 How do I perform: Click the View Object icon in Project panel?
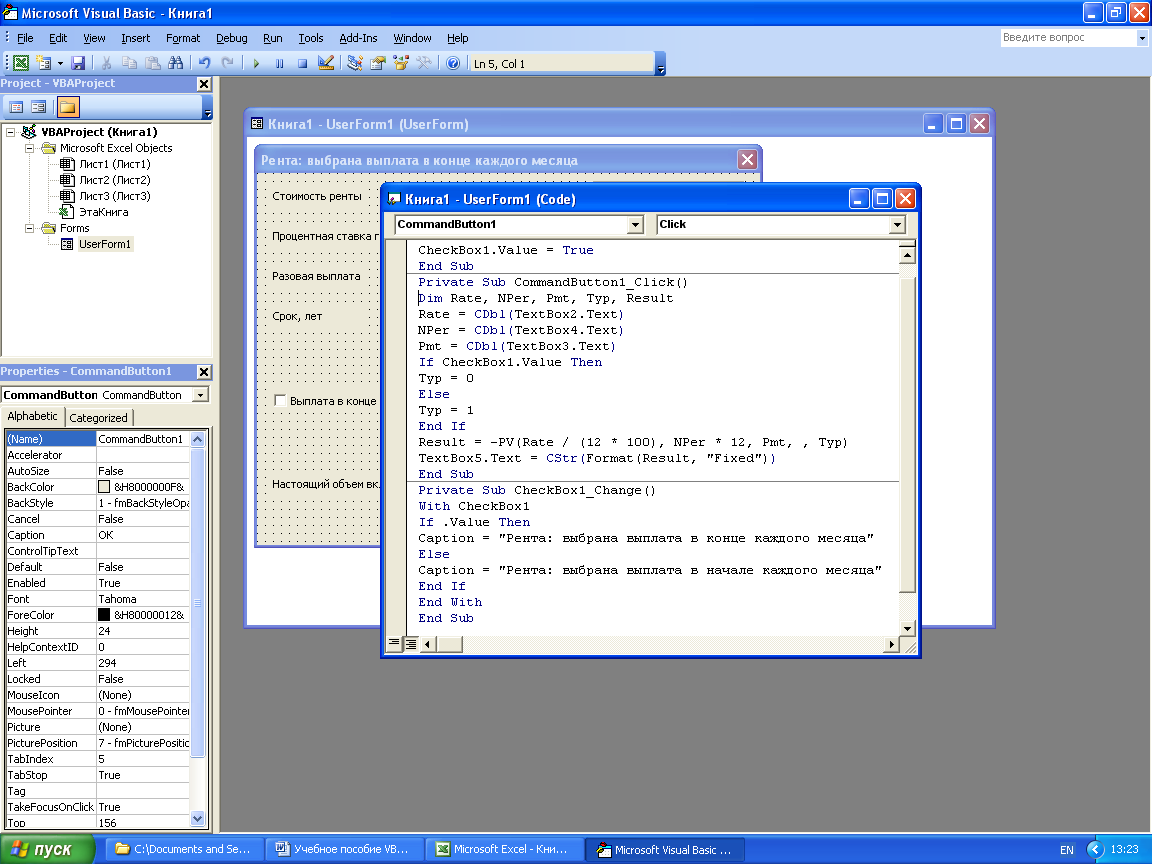[38, 107]
